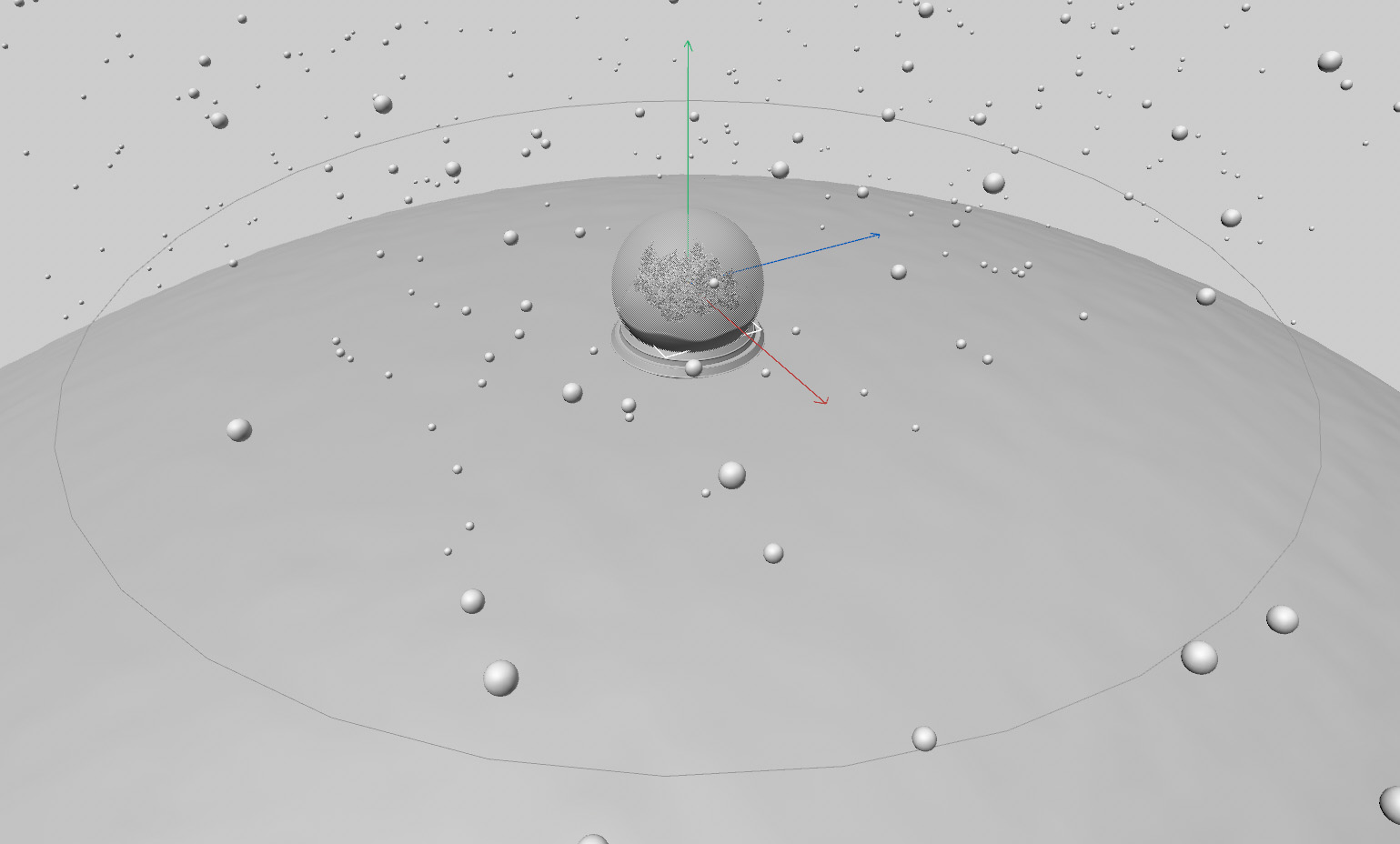The height and width of the screenshot is (844, 1400).
Task: Click the green vertical axis arrow tip
Action: pos(688,44)
